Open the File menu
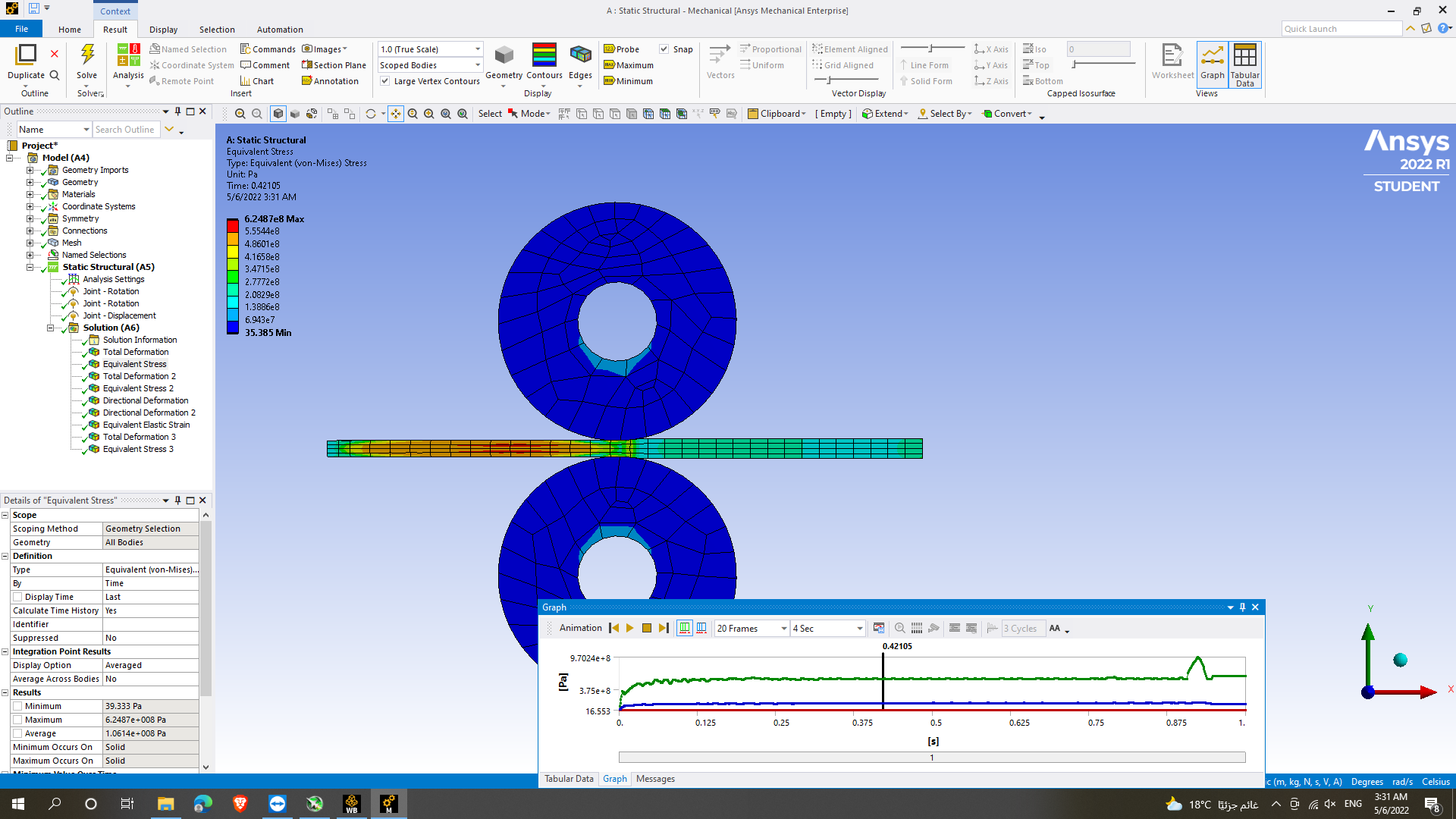The height and width of the screenshot is (819, 1456). [21, 29]
